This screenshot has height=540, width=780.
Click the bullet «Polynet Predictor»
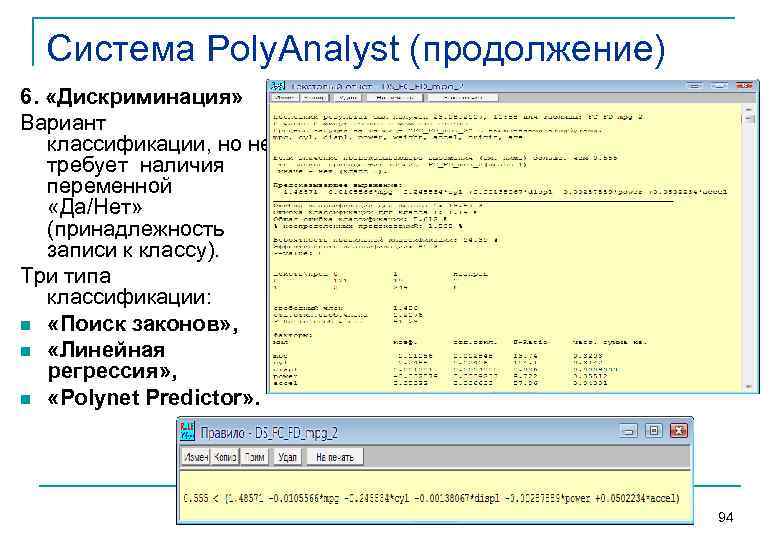154,398
